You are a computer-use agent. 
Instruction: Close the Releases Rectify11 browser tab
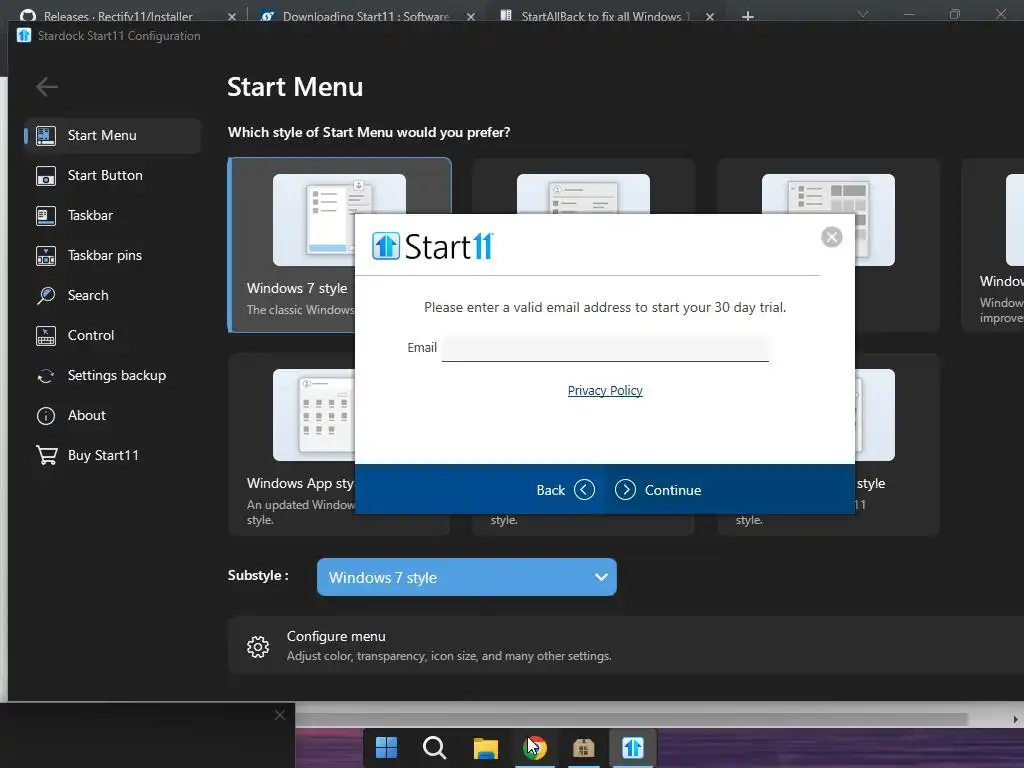(232, 17)
